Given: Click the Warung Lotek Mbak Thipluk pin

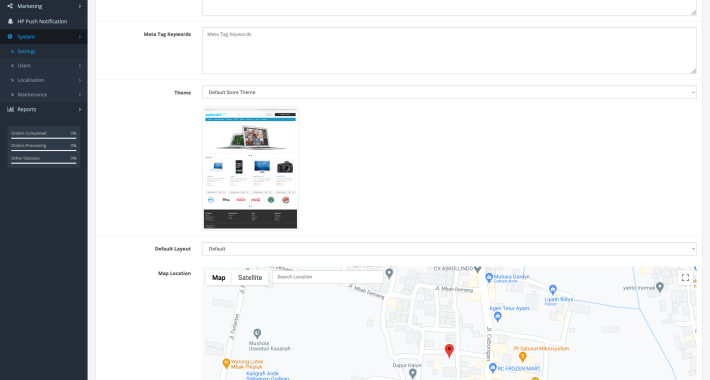Looking at the screenshot, I should pyautogui.click(x=226, y=363).
